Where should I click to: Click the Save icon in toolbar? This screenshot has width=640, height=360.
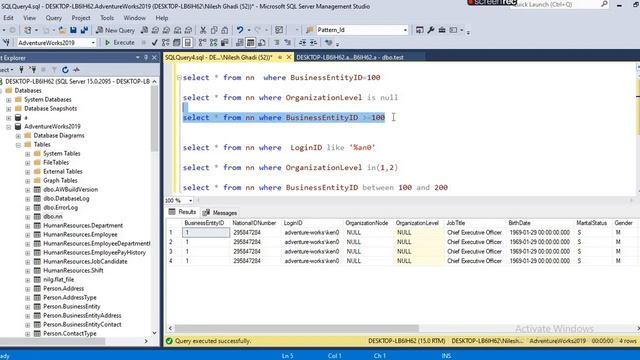point(73,30)
